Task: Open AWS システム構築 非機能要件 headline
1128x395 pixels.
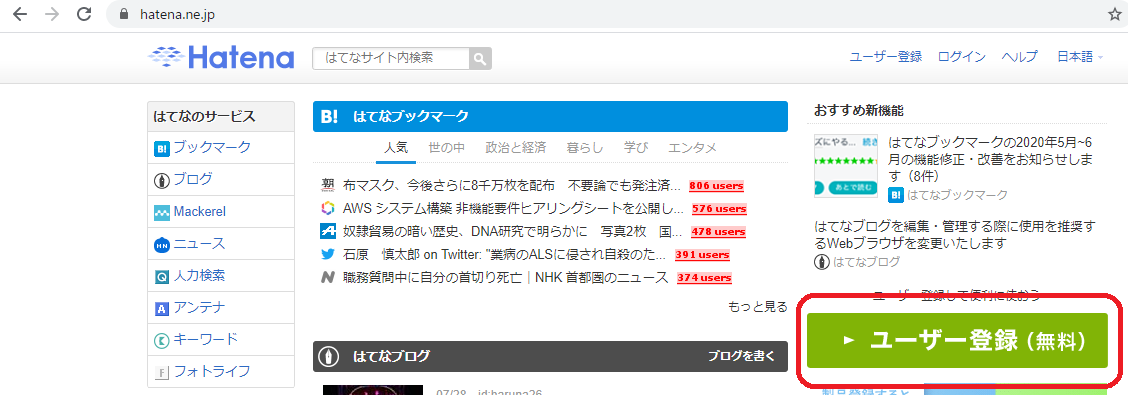Action: coord(514,209)
